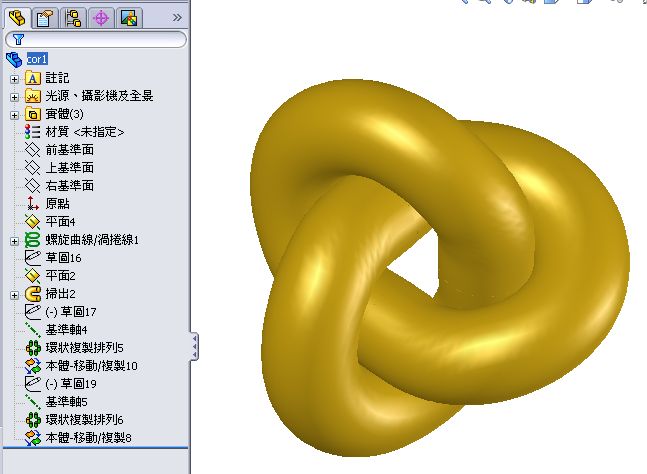Select the 上基準面 top plane
647x474 pixels.
(x=70, y=168)
